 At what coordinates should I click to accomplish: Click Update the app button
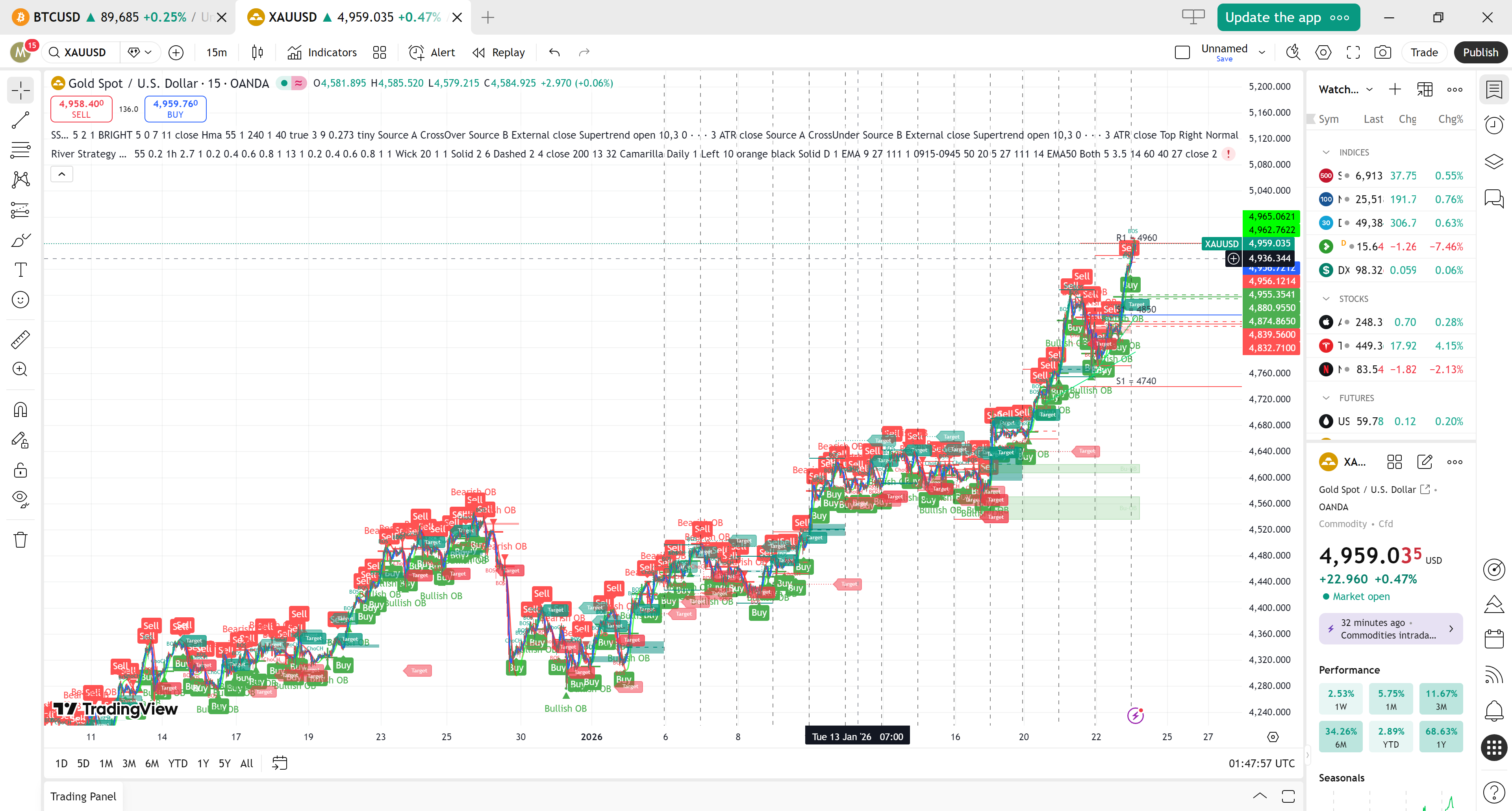1288,18
